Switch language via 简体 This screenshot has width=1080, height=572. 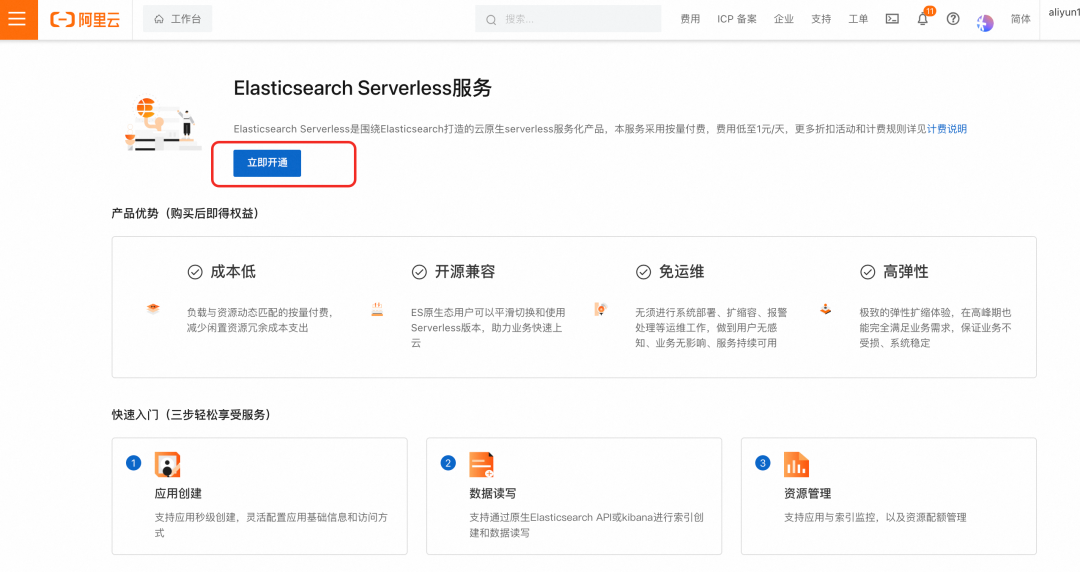pos(1021,19)
